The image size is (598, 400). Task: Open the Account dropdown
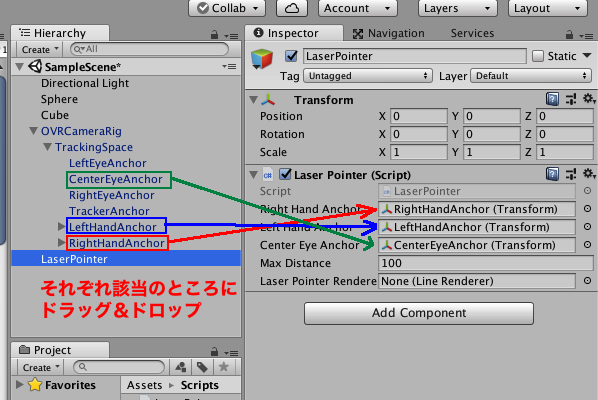click(358, 8)
